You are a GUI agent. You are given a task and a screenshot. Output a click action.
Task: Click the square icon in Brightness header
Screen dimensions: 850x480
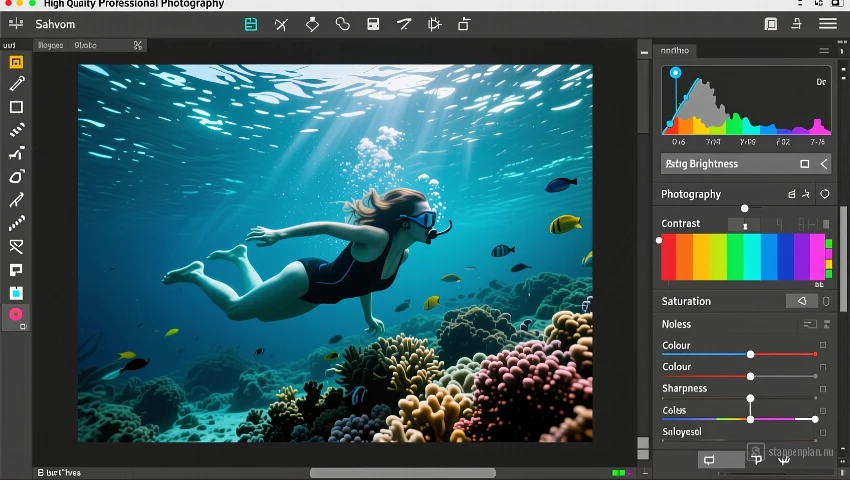(x=804, y=164)
